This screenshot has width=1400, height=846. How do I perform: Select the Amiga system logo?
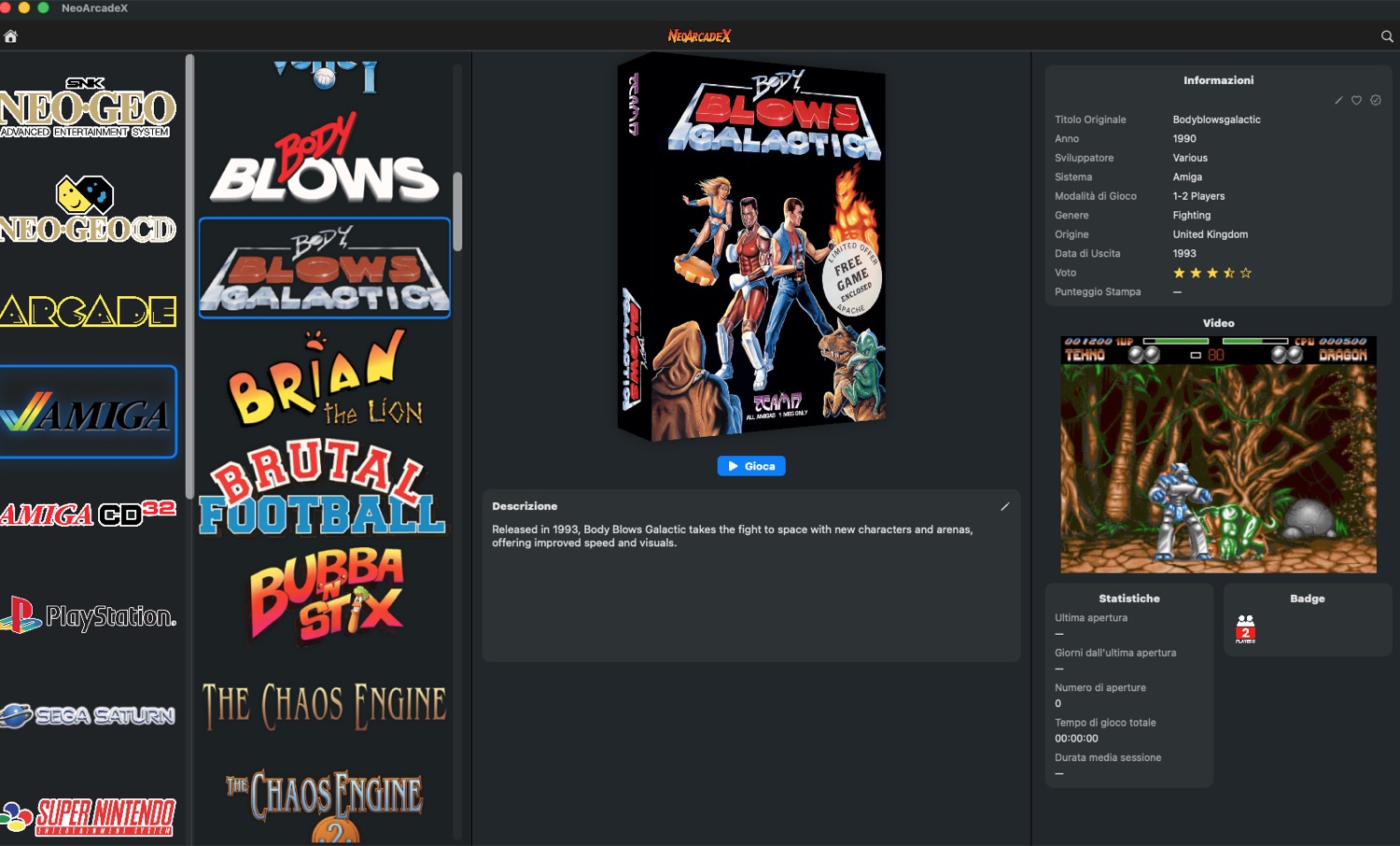pos(88,412)
